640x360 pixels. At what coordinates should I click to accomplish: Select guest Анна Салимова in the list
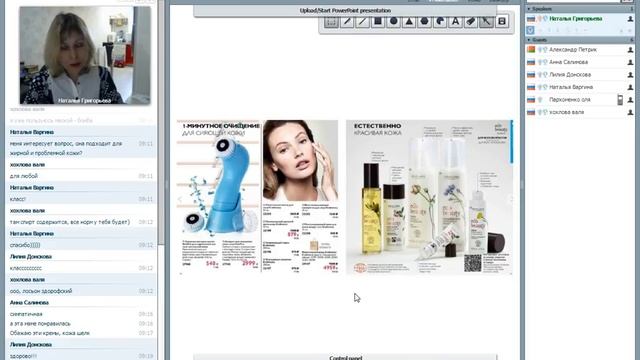click(580, 62)
